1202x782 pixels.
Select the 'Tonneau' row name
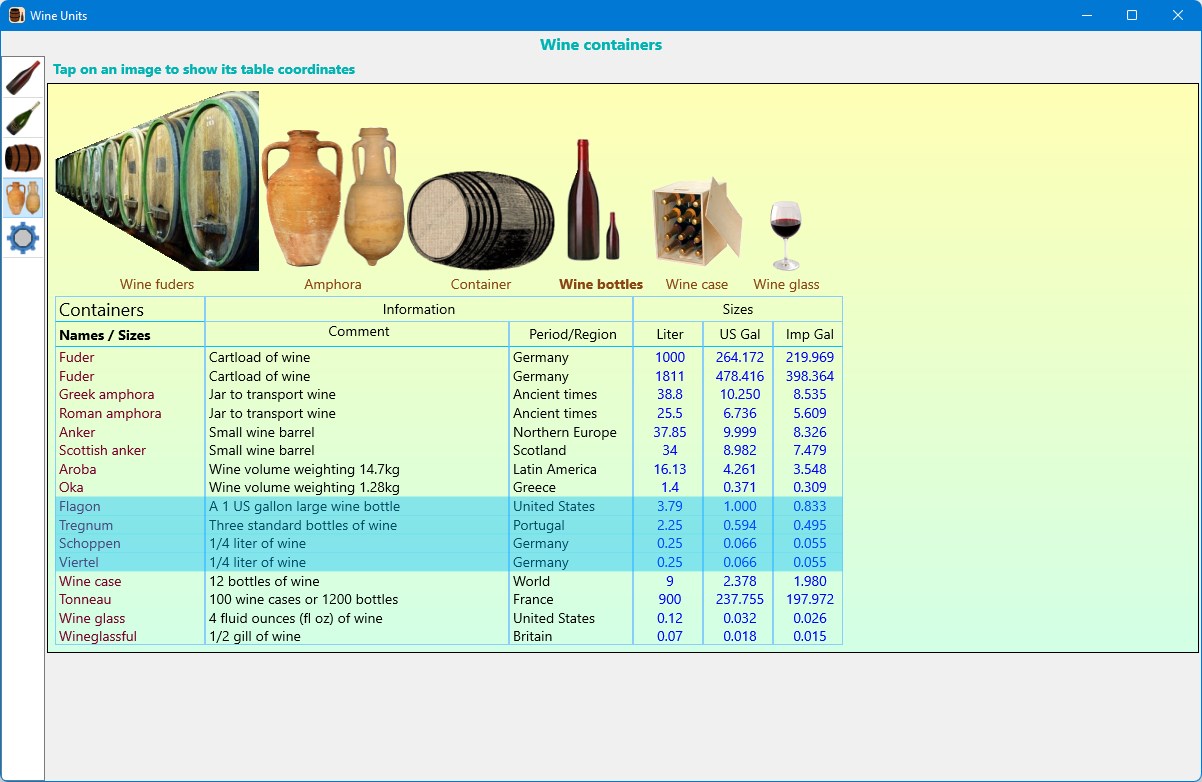(85, 599)
